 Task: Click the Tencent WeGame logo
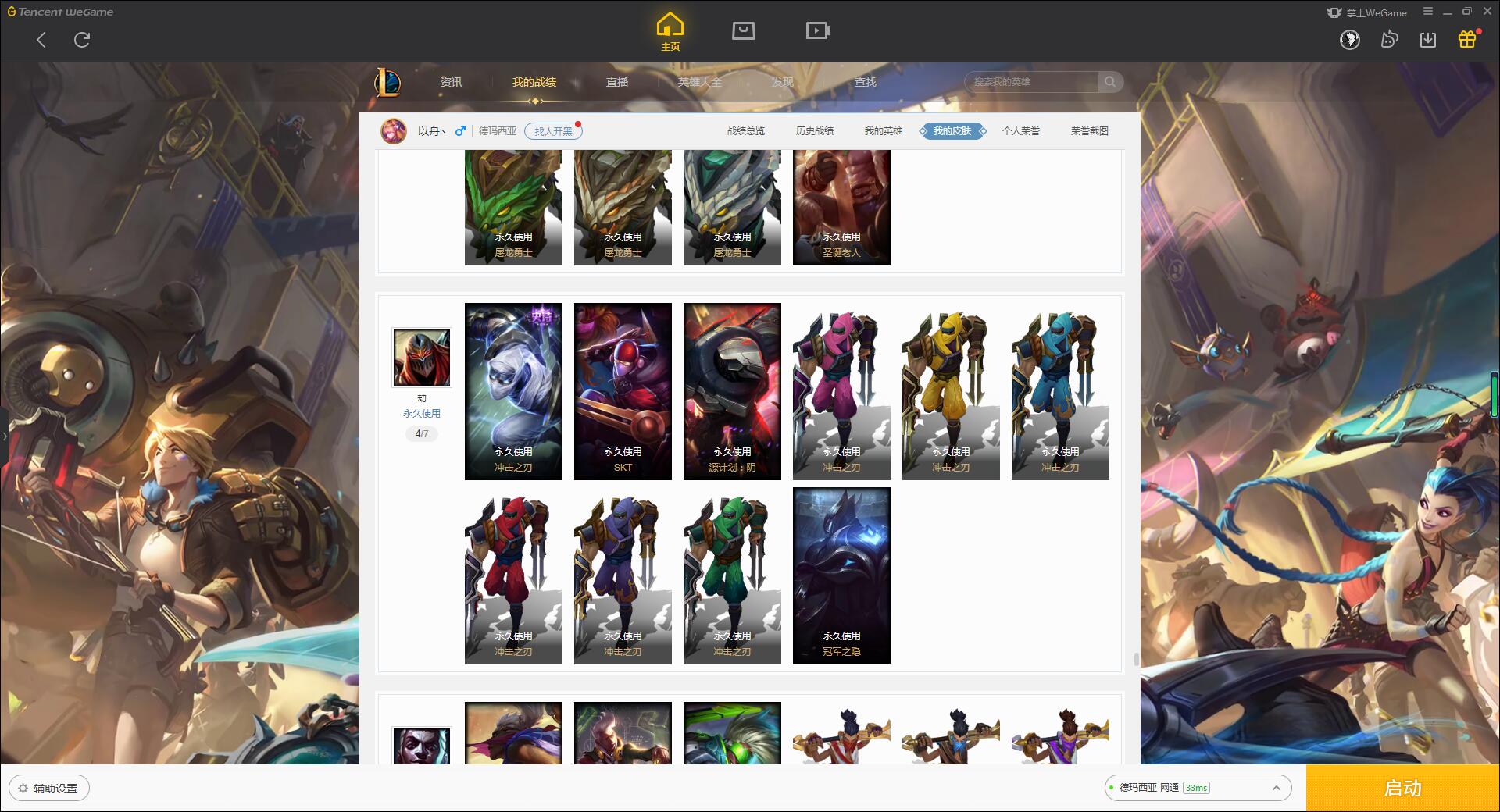[x=61, y=12]
